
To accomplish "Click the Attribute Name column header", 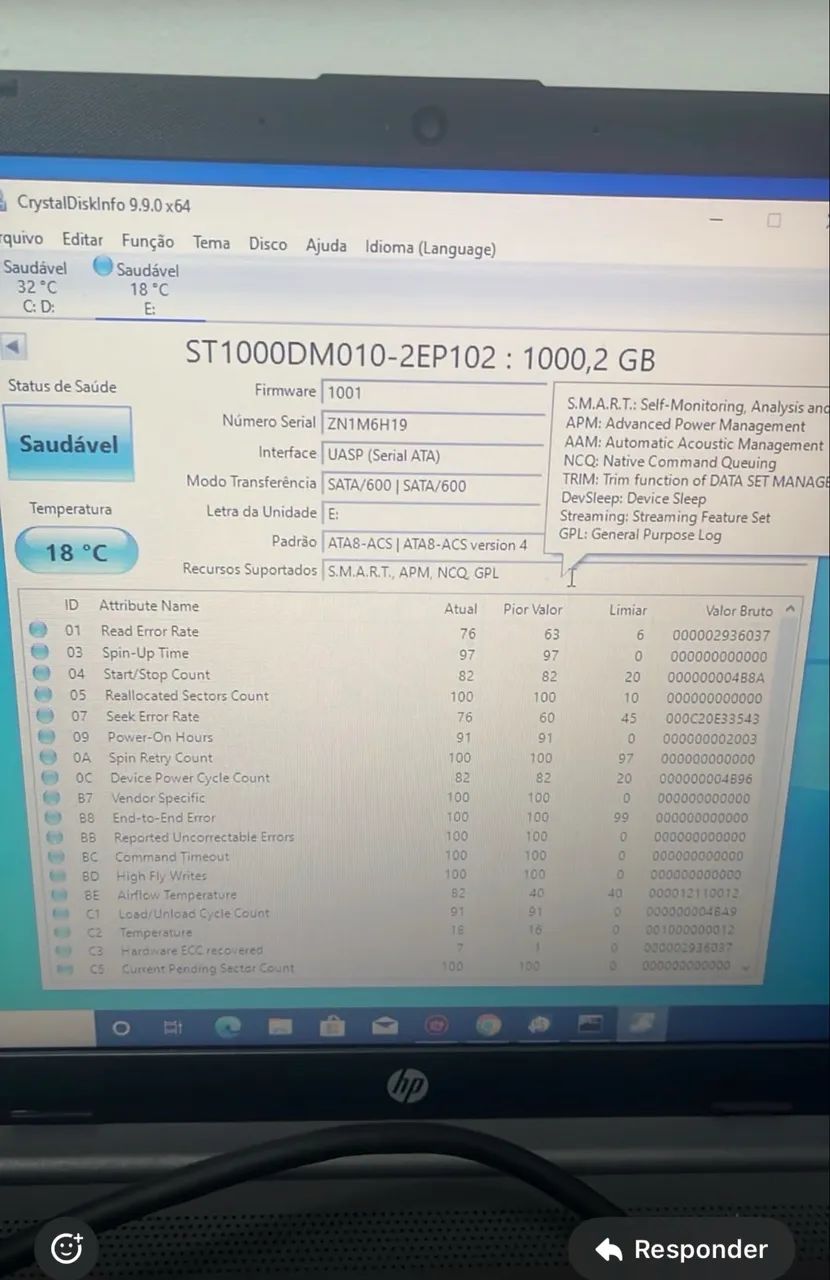I will [x=149, y=606].
